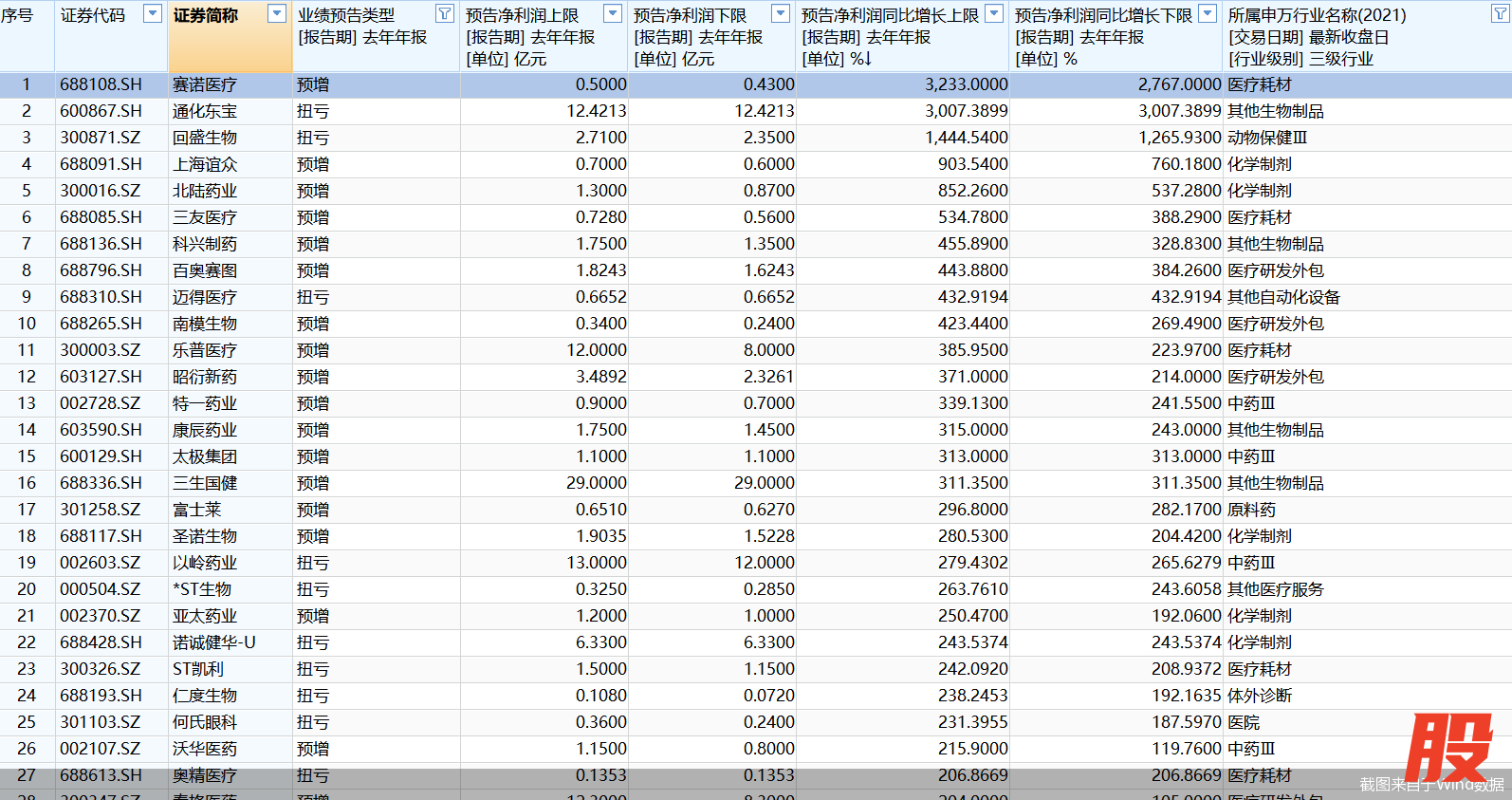Open filter icon on 业绩预告类型 column
The image size is (1512, 800).
[444, 13]
